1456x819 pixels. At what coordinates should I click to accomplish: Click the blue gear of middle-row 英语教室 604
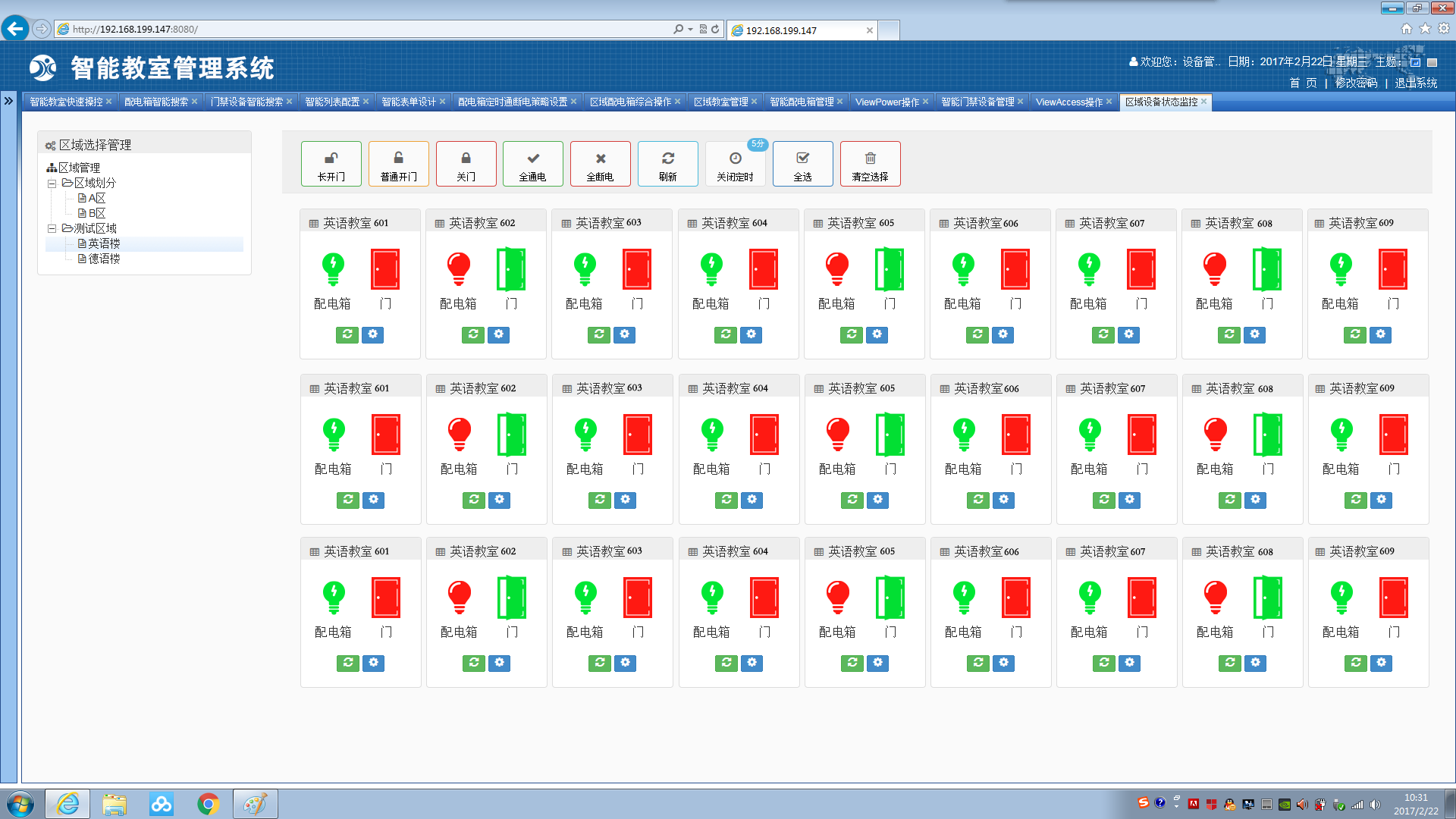pyautogui.click(x=752, y=500)
